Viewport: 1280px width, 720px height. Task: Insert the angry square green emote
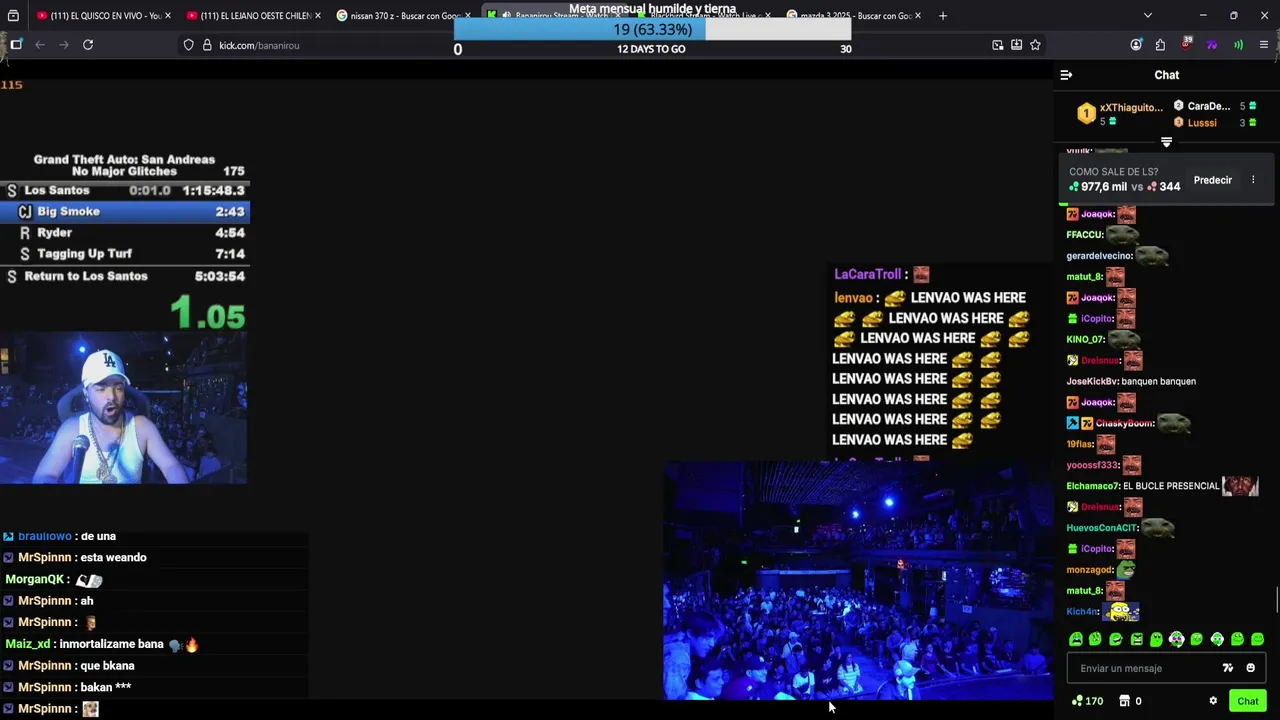tap(1137, 639)
